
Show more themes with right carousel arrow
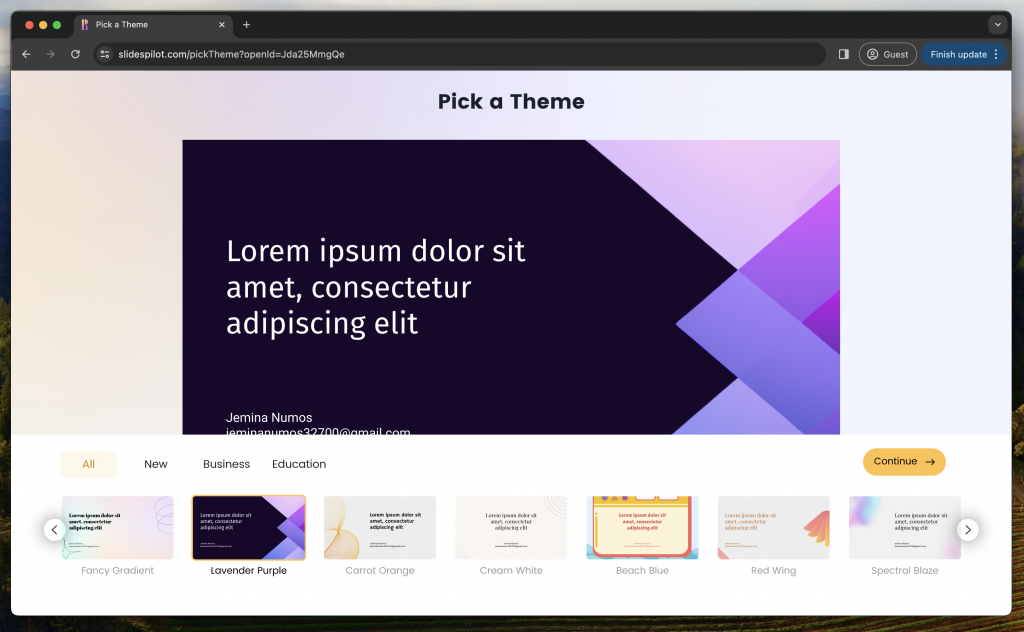coord(968,529)
